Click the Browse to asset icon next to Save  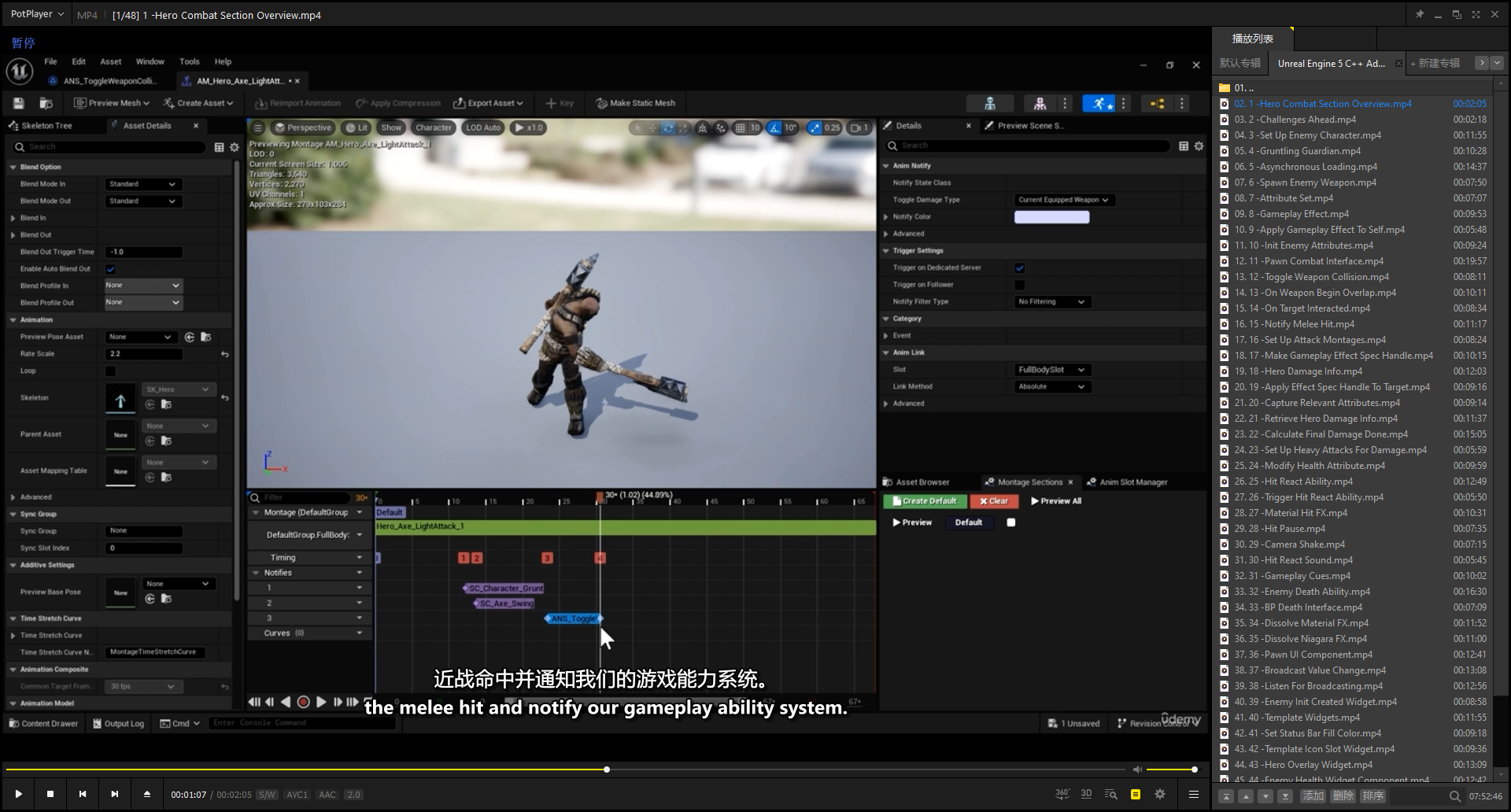coord(46,103)
